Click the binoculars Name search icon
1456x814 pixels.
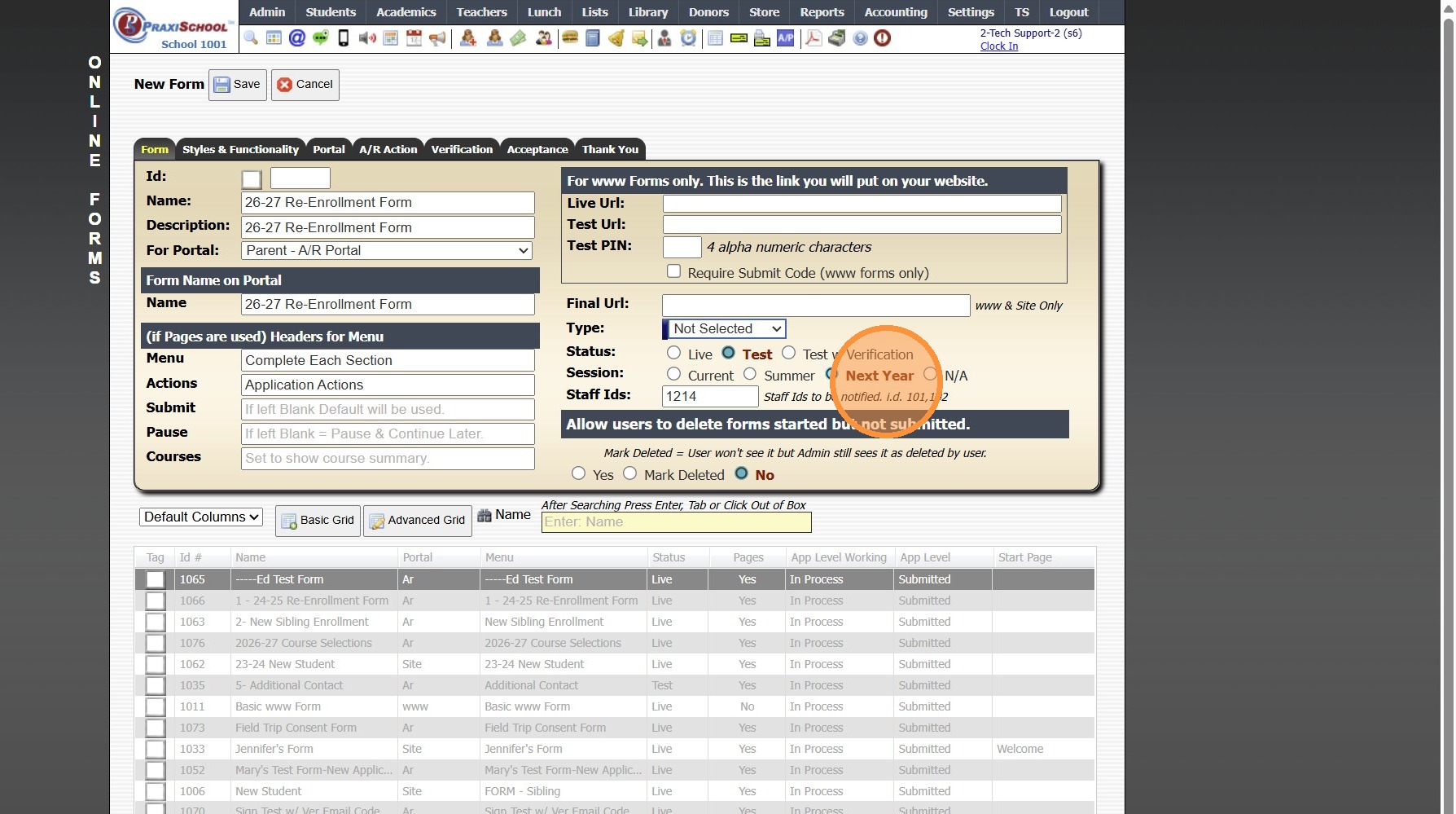485,515
